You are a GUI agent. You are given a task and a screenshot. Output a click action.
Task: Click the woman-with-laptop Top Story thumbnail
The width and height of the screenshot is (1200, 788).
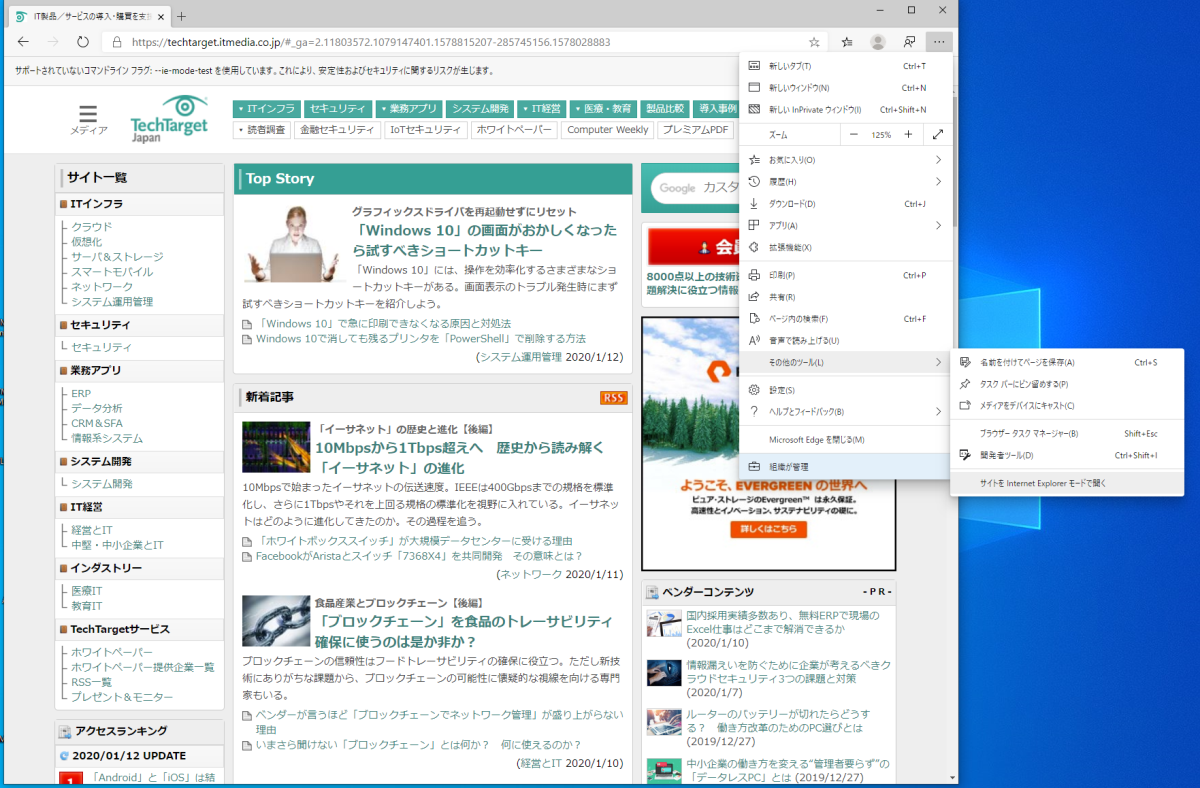(296, 244)
